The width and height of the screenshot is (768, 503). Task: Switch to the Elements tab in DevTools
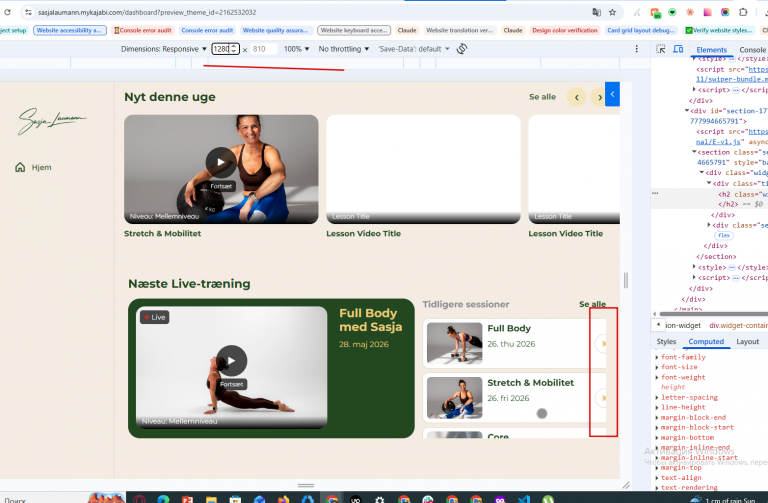(711, 49)
